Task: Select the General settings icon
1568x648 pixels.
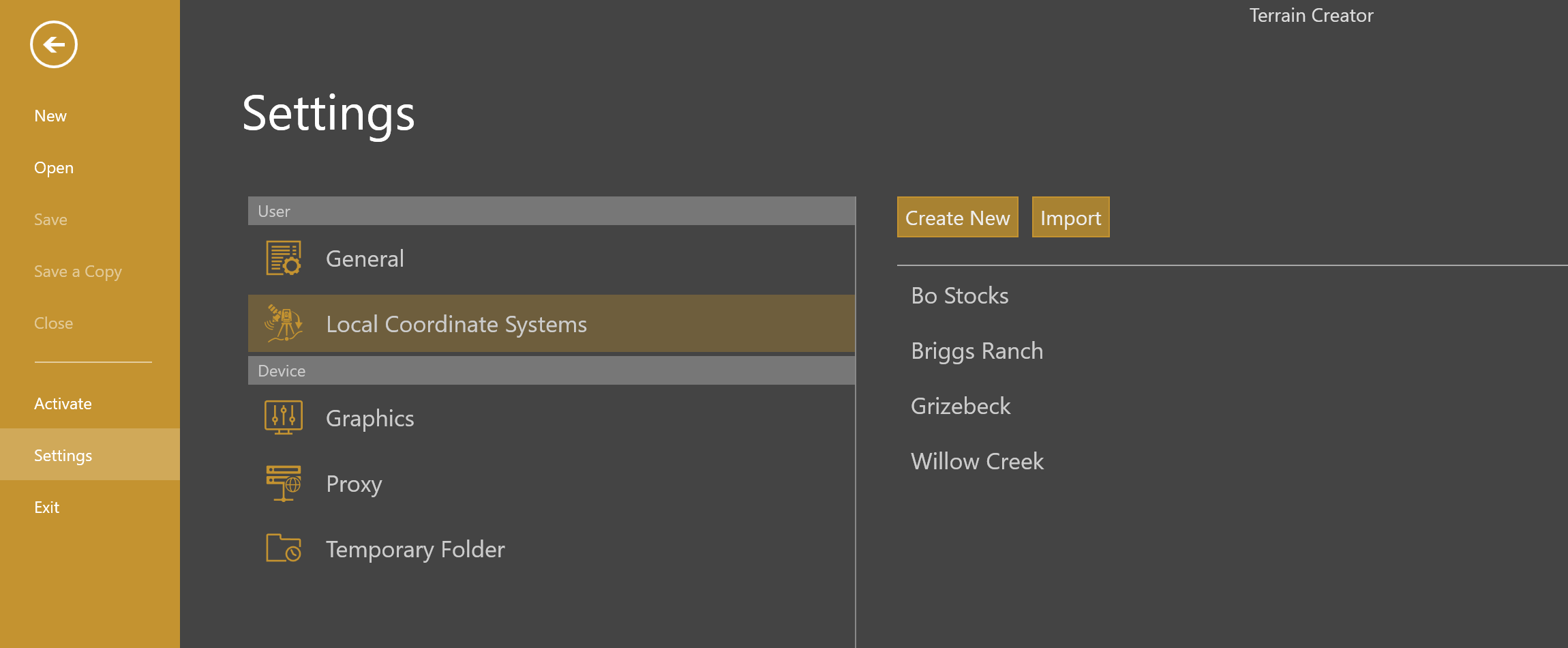Action: 284,259
